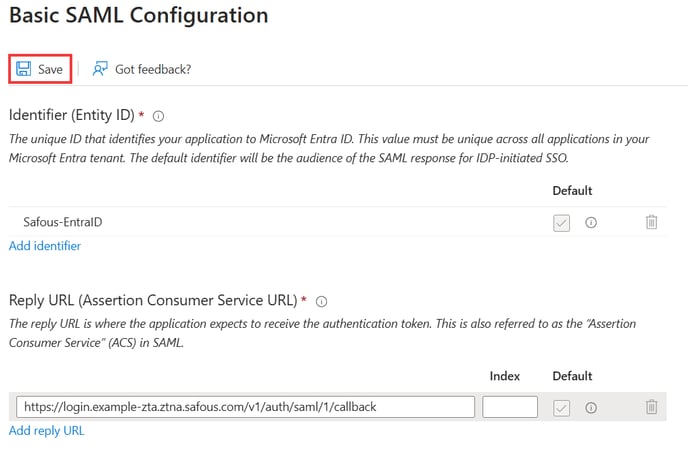688x458 pixels.
Task: Select the Safous-EntraID identifier entry
Action: (x=63, y=222)
